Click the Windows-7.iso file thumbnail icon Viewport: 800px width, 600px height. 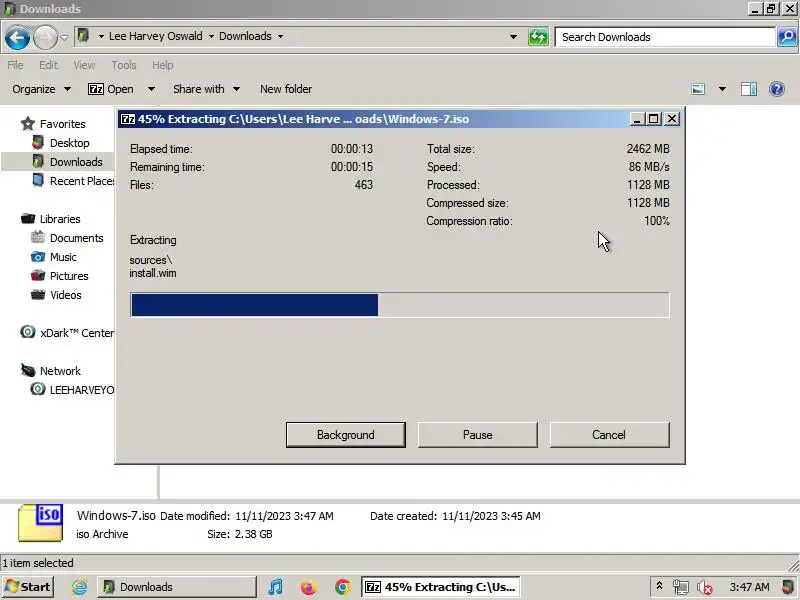click(40, 523)
